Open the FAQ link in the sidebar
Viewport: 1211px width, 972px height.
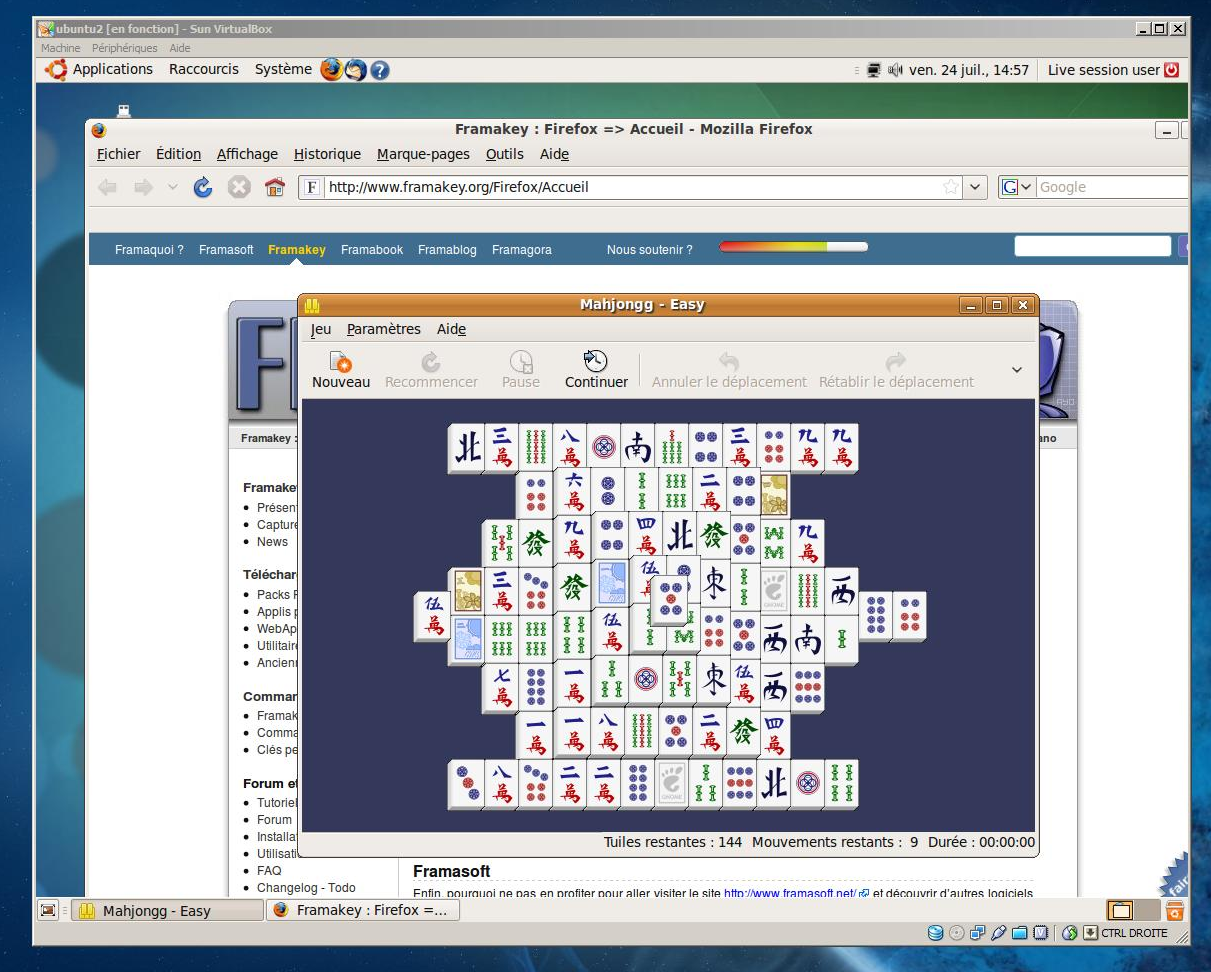[x=269, y=871]
